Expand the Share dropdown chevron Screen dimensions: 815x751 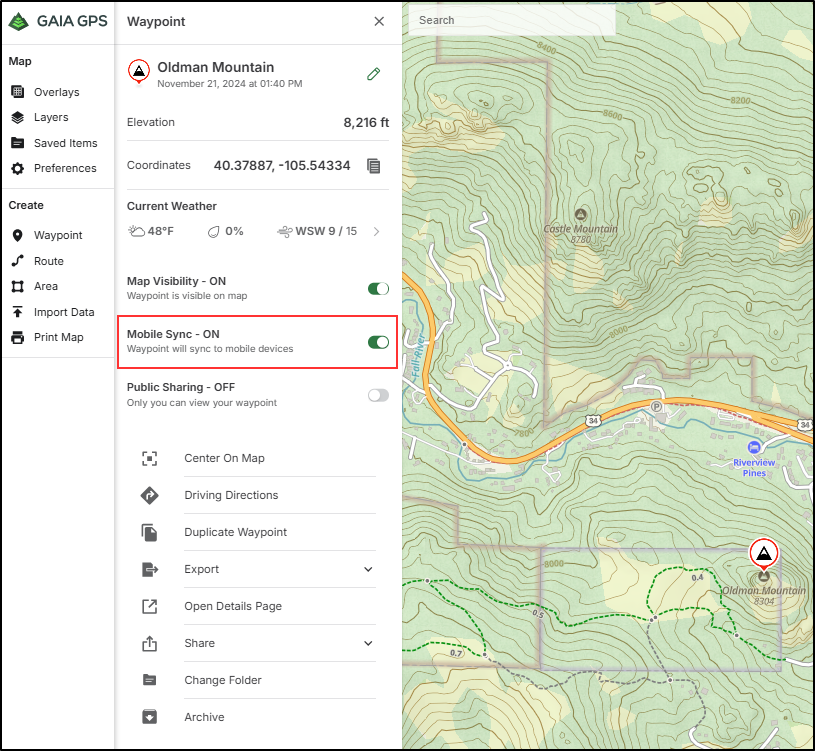(x=368, y=644)
